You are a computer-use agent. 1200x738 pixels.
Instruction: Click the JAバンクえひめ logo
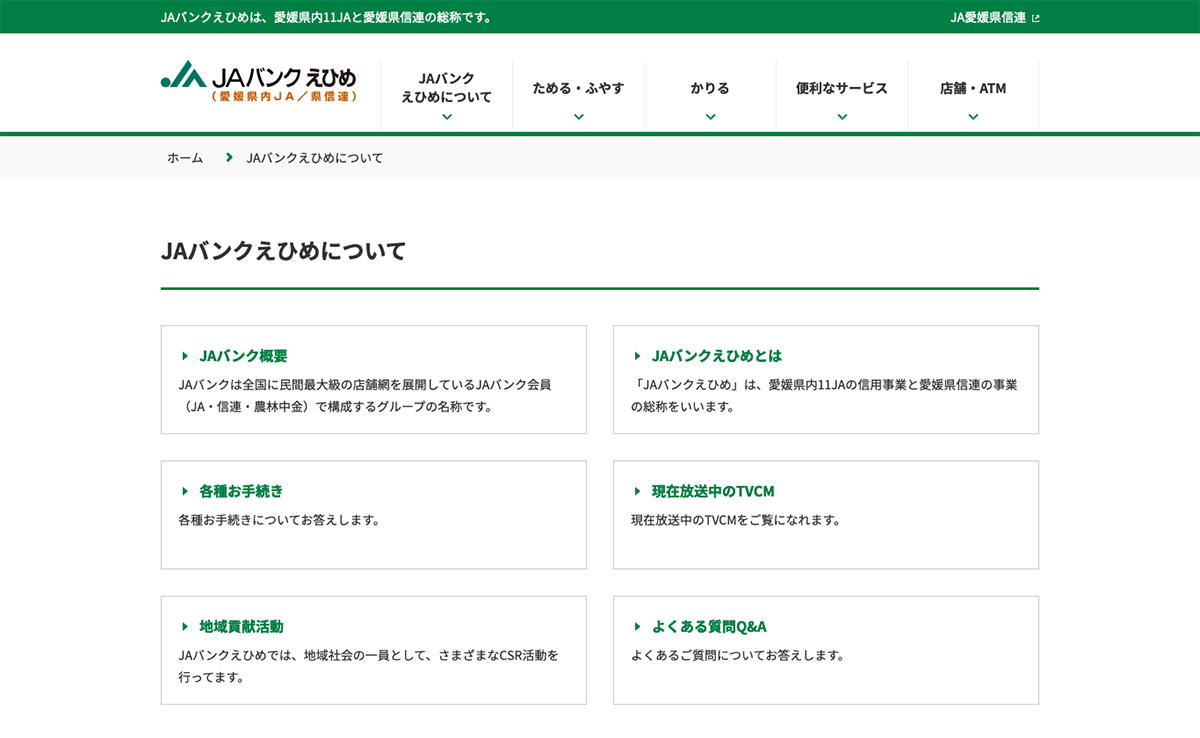tap(259, 81)
